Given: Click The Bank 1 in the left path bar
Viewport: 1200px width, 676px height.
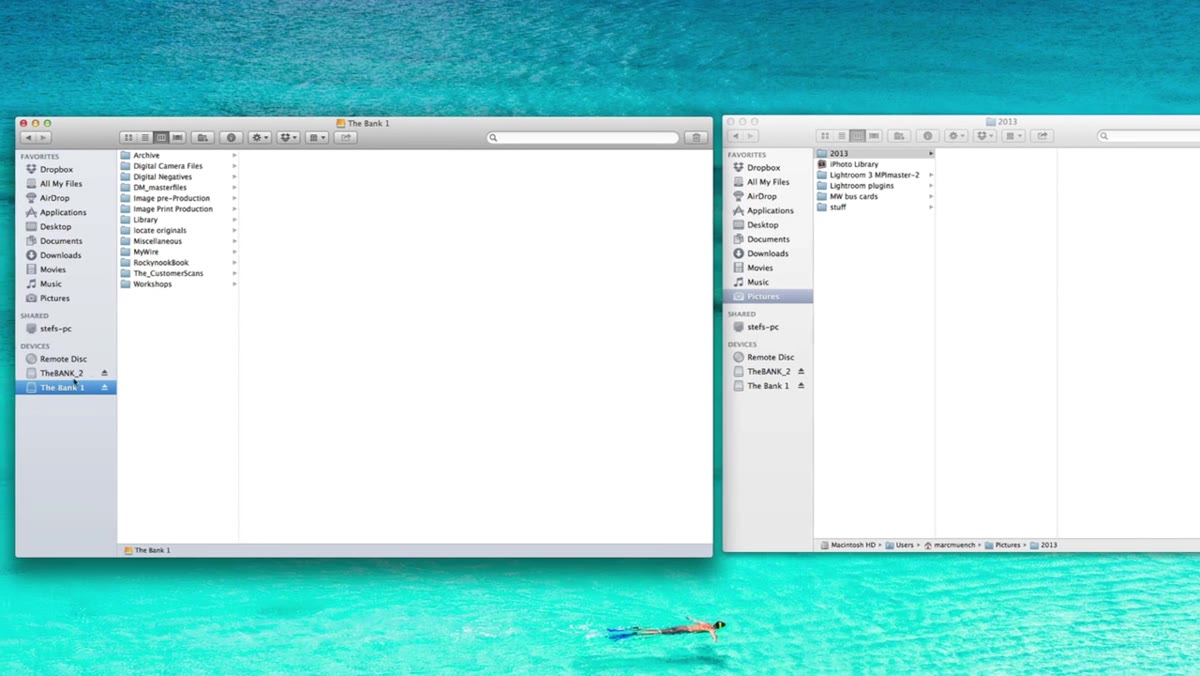Looking at the screenshot, I should (x=147, y=551).
